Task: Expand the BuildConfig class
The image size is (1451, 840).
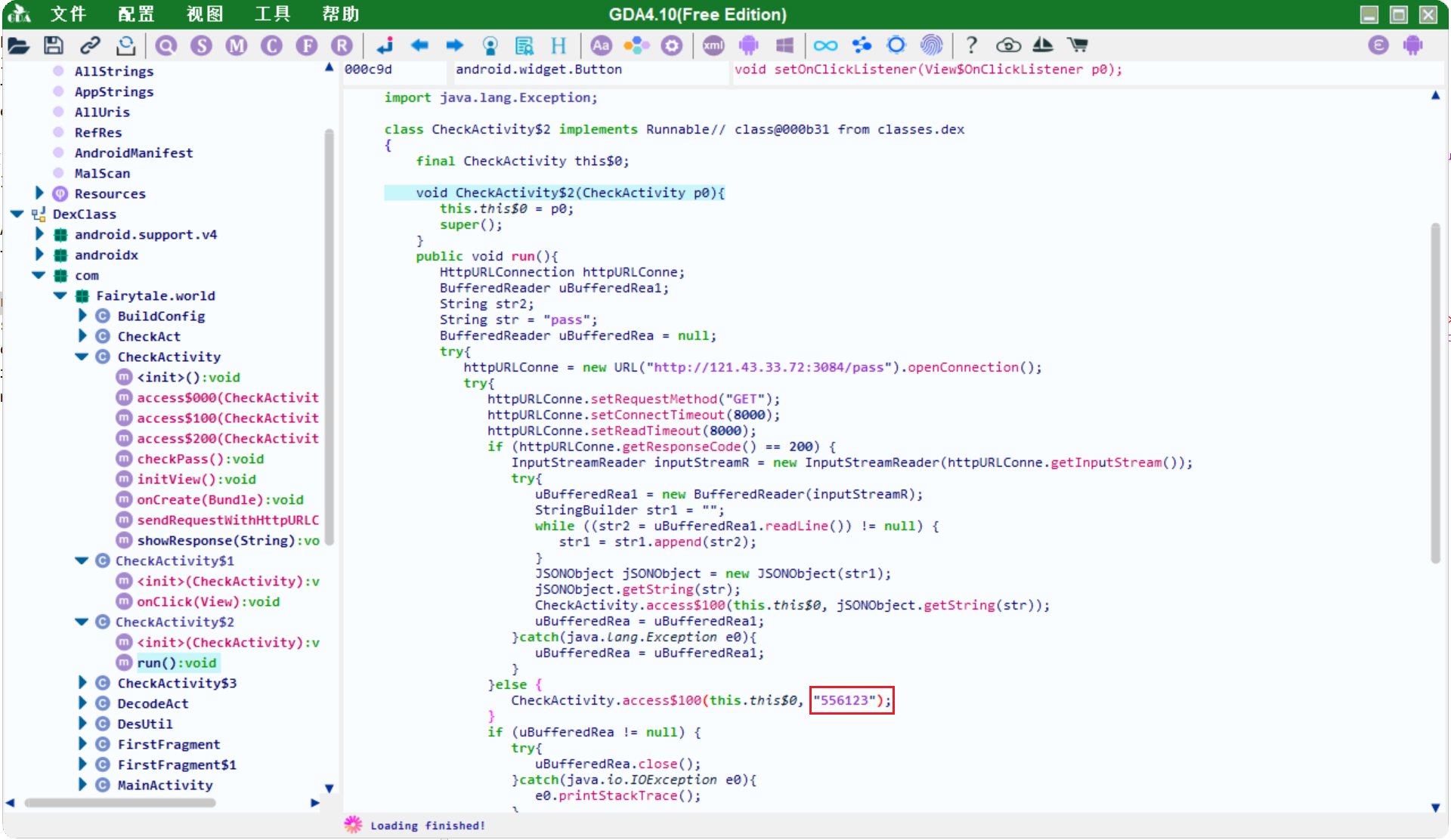Action: click(82, 316)
